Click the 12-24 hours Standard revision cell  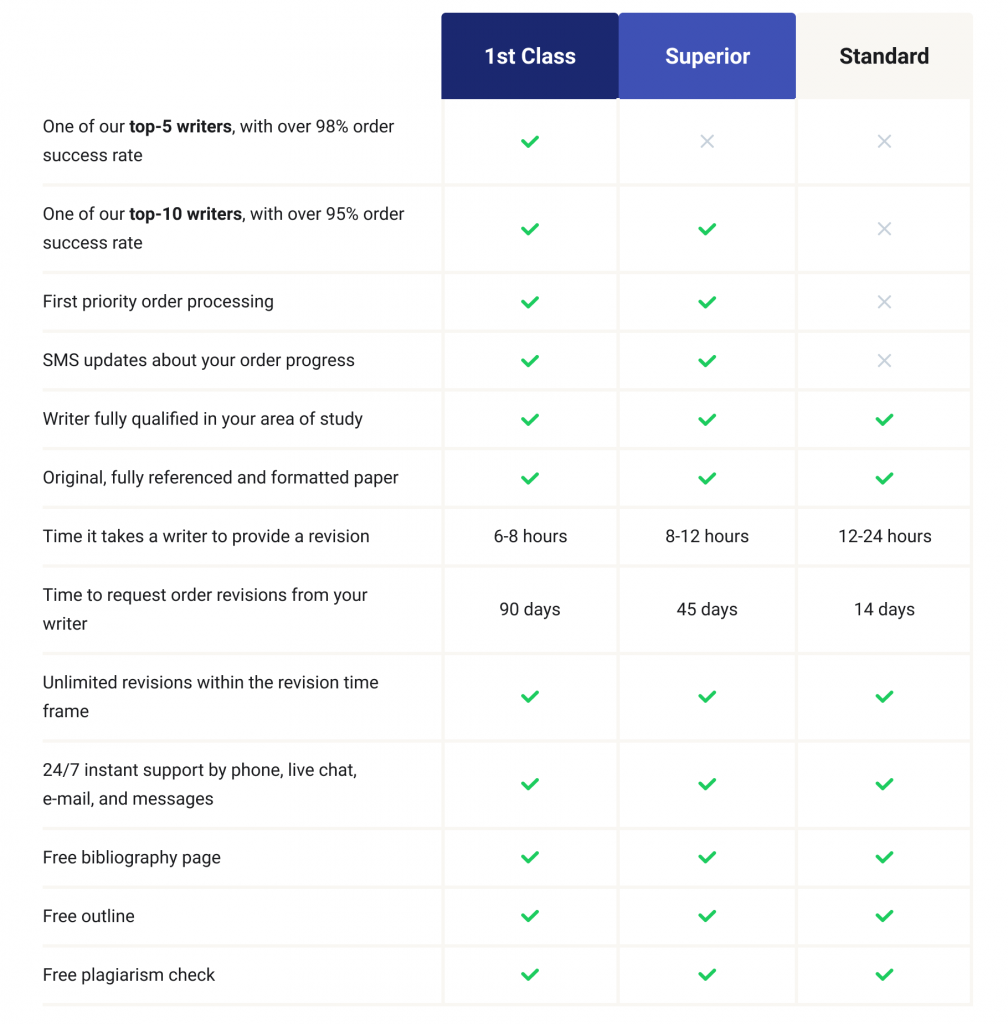[884, 537]
